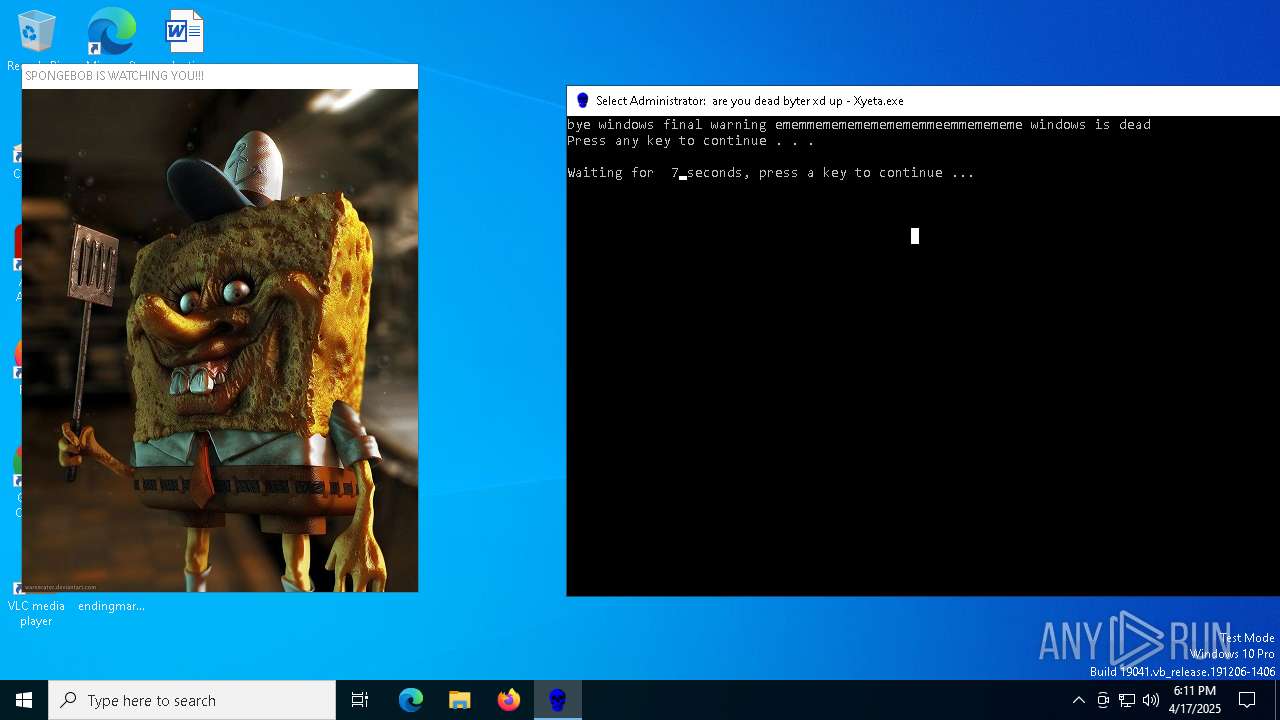Click the Xyeta.exe console window title bar

[923, 100]
